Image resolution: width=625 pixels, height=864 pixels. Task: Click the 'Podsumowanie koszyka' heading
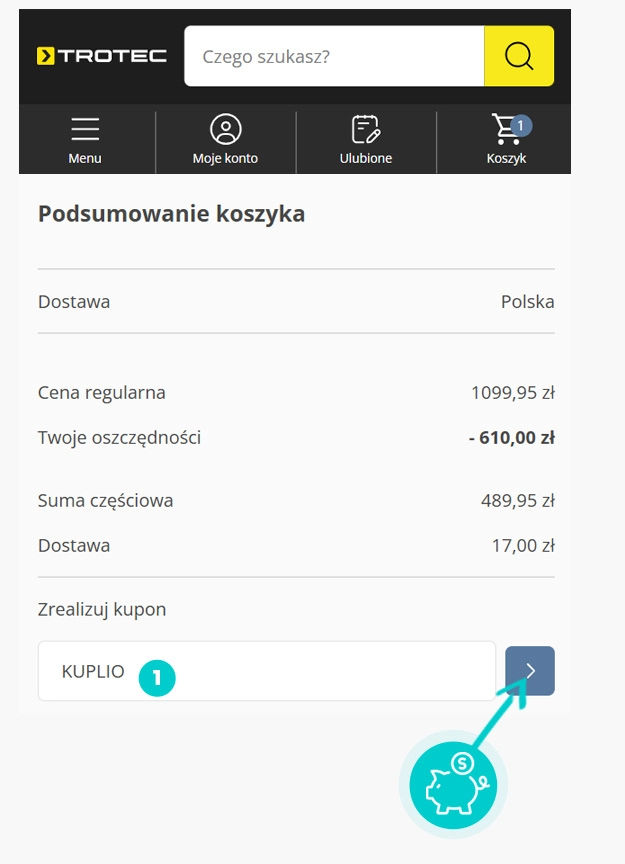[x=171, y=214]
